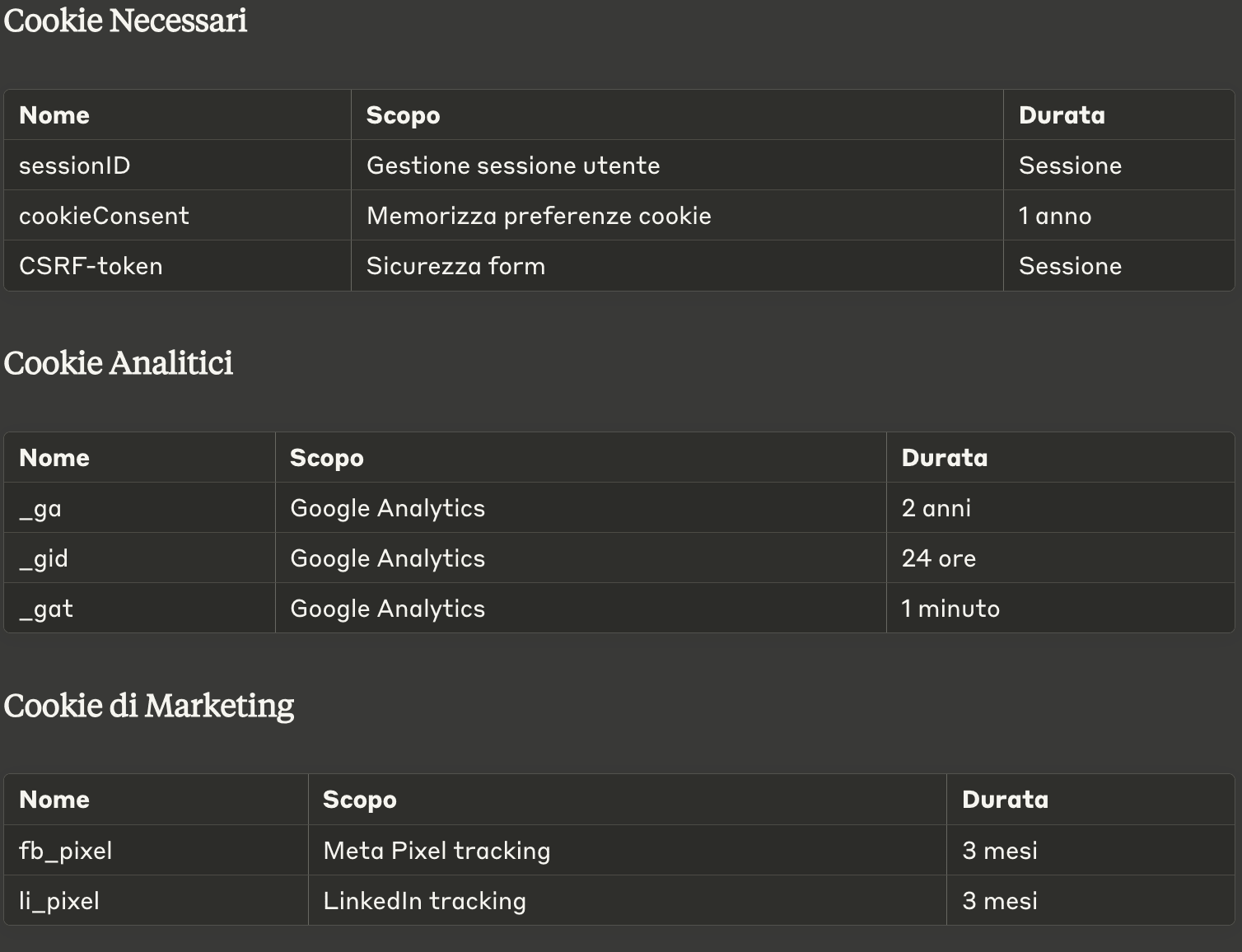Select the cookieConsent cookie name cell
This screenshot has height=952, width=1242.
click(x=104, y=216)
